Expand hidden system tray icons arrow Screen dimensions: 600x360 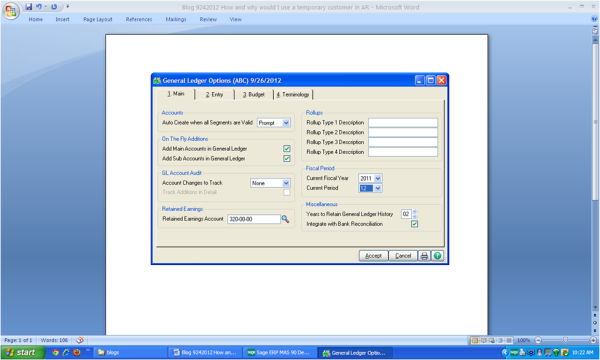pyautogui.click(x=505, y=352)
